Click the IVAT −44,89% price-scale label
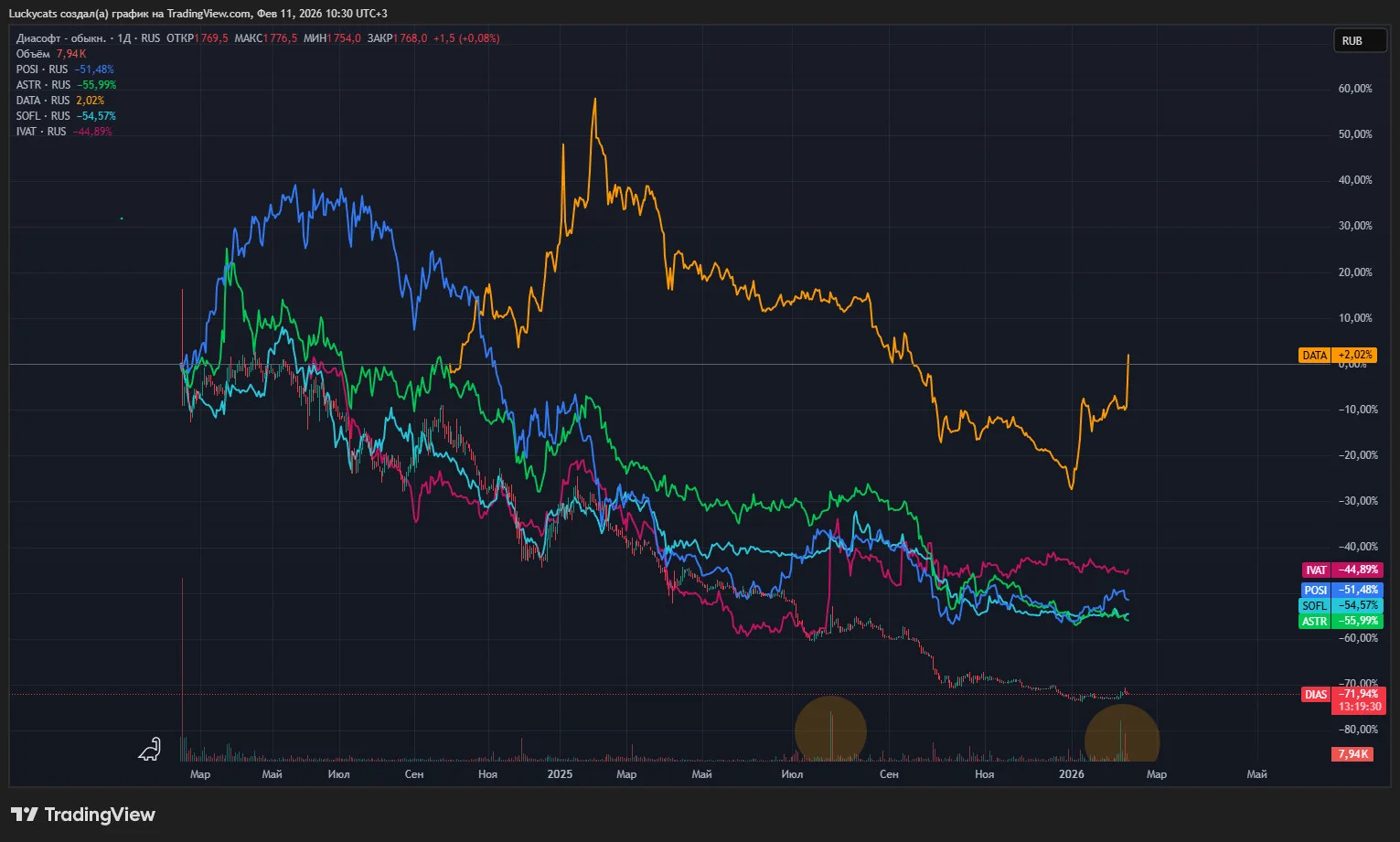The image size is (1400, 842). click(x=1342, y=570)
